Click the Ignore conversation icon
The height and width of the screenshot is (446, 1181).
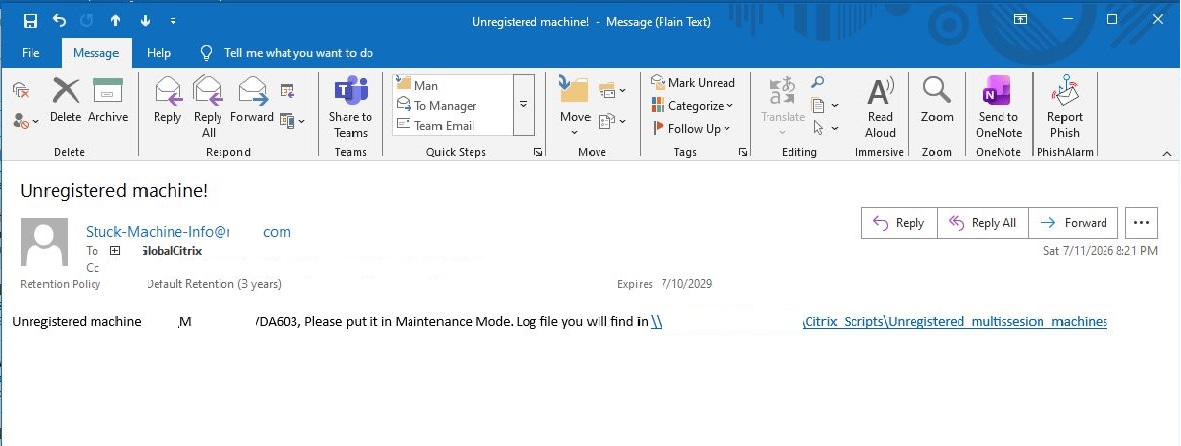click(21, 91)
